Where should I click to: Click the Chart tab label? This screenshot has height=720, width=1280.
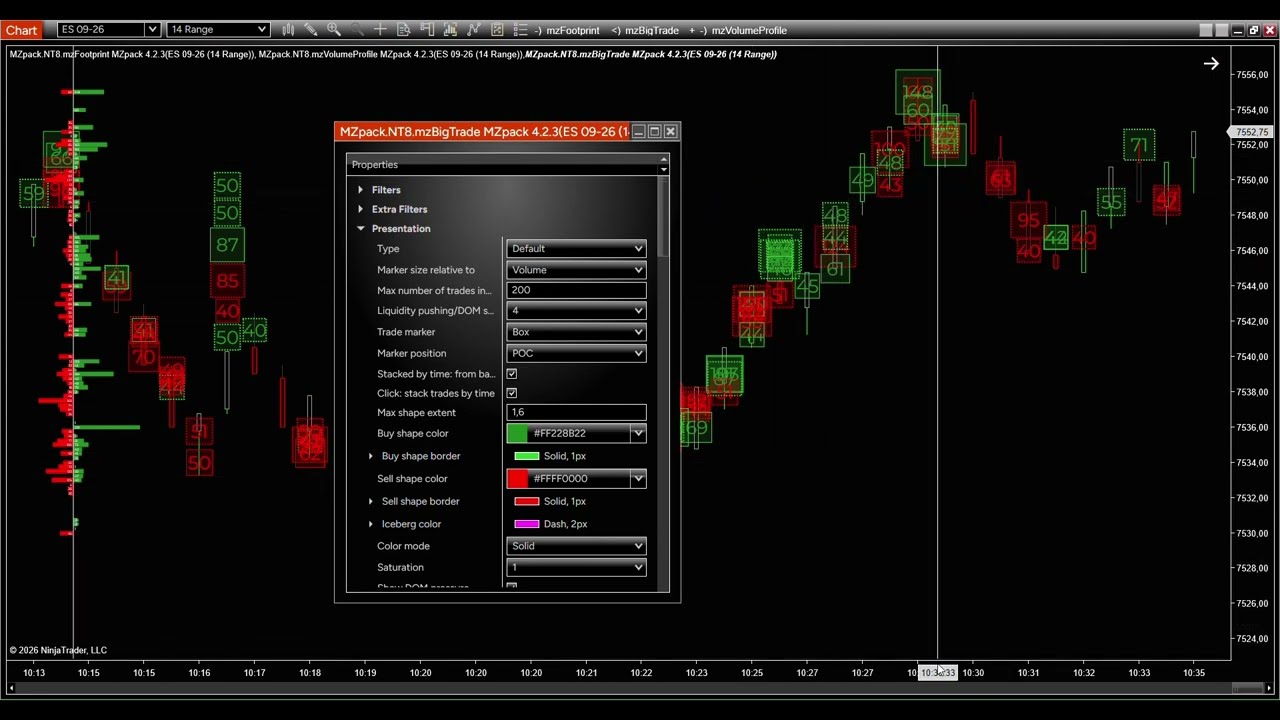(21, 30)
